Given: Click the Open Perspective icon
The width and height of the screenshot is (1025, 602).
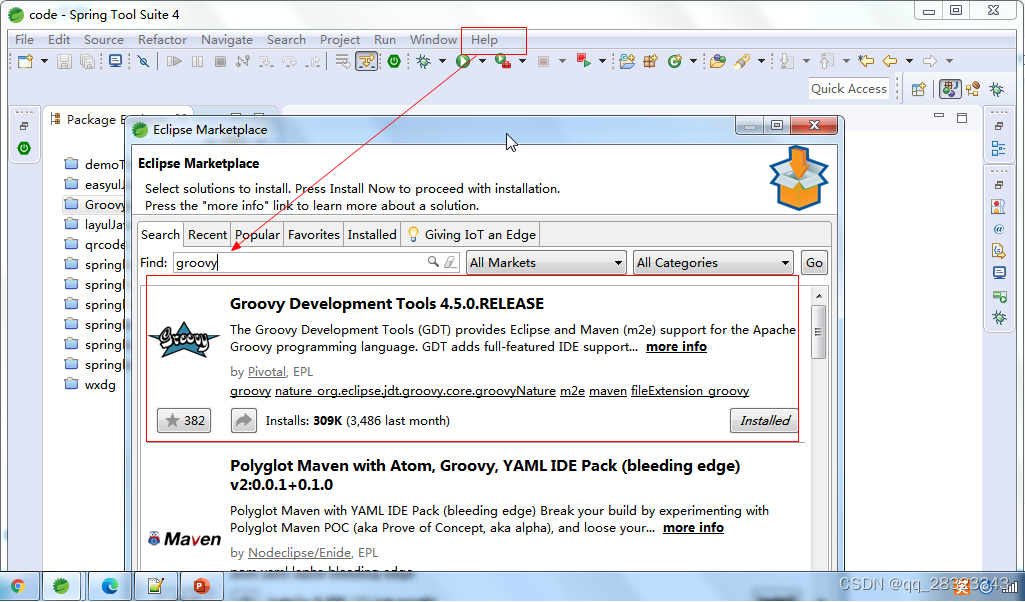Looking at the screenshot, I should [x=918, y=89].
